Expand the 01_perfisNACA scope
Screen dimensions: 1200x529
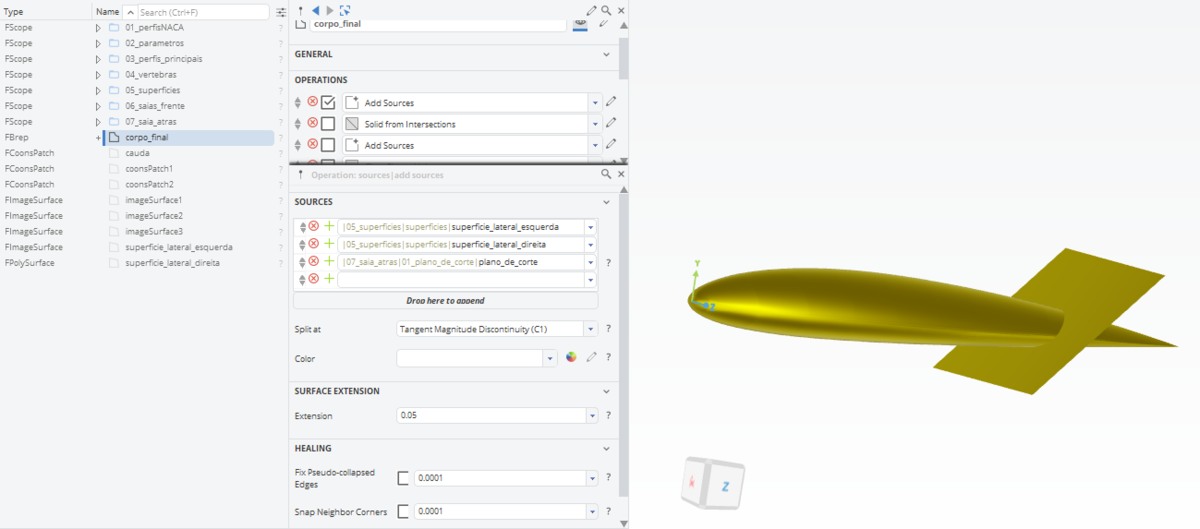coord(98,28)
